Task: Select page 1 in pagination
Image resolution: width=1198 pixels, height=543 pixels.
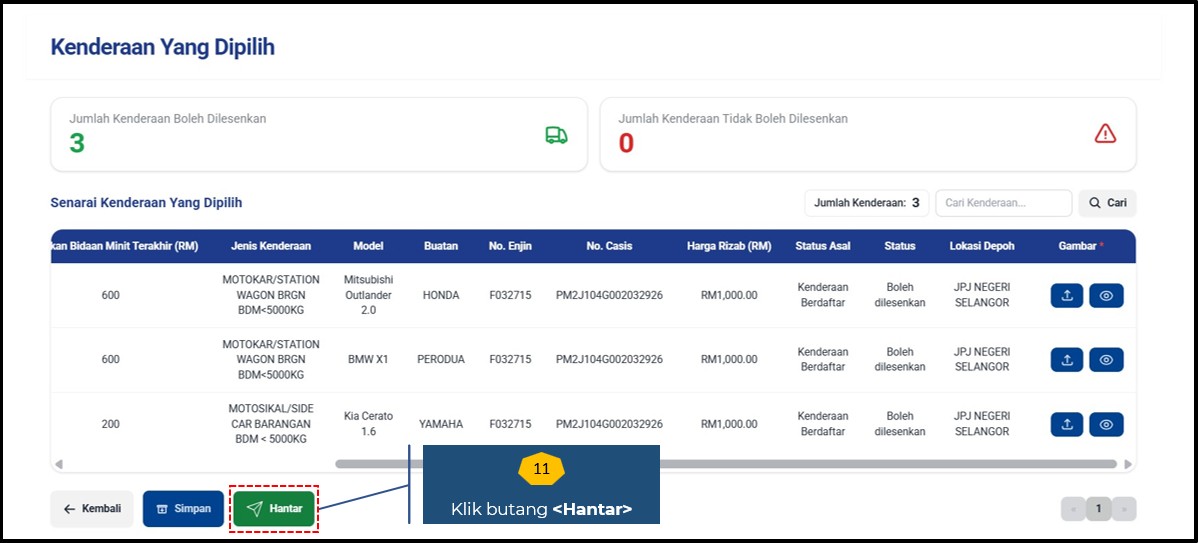Action: [1098, 509]
